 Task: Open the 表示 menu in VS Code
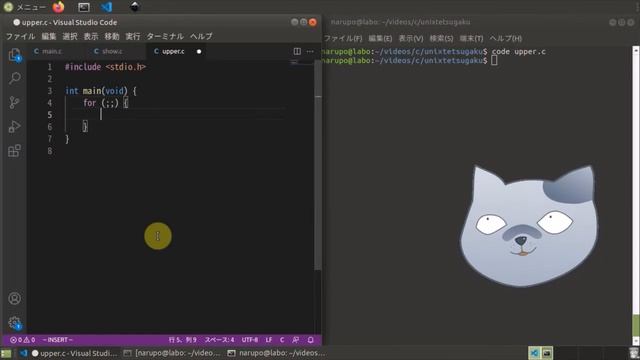click(x=91, y=36)
